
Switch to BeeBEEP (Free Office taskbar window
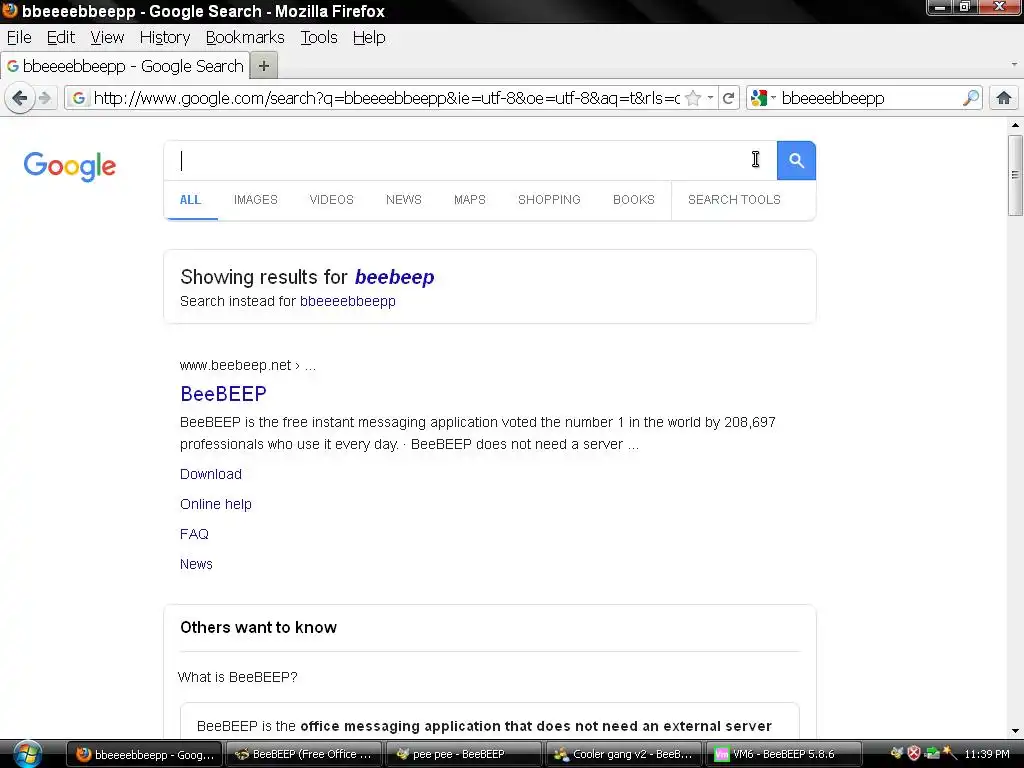pos(304,754)
